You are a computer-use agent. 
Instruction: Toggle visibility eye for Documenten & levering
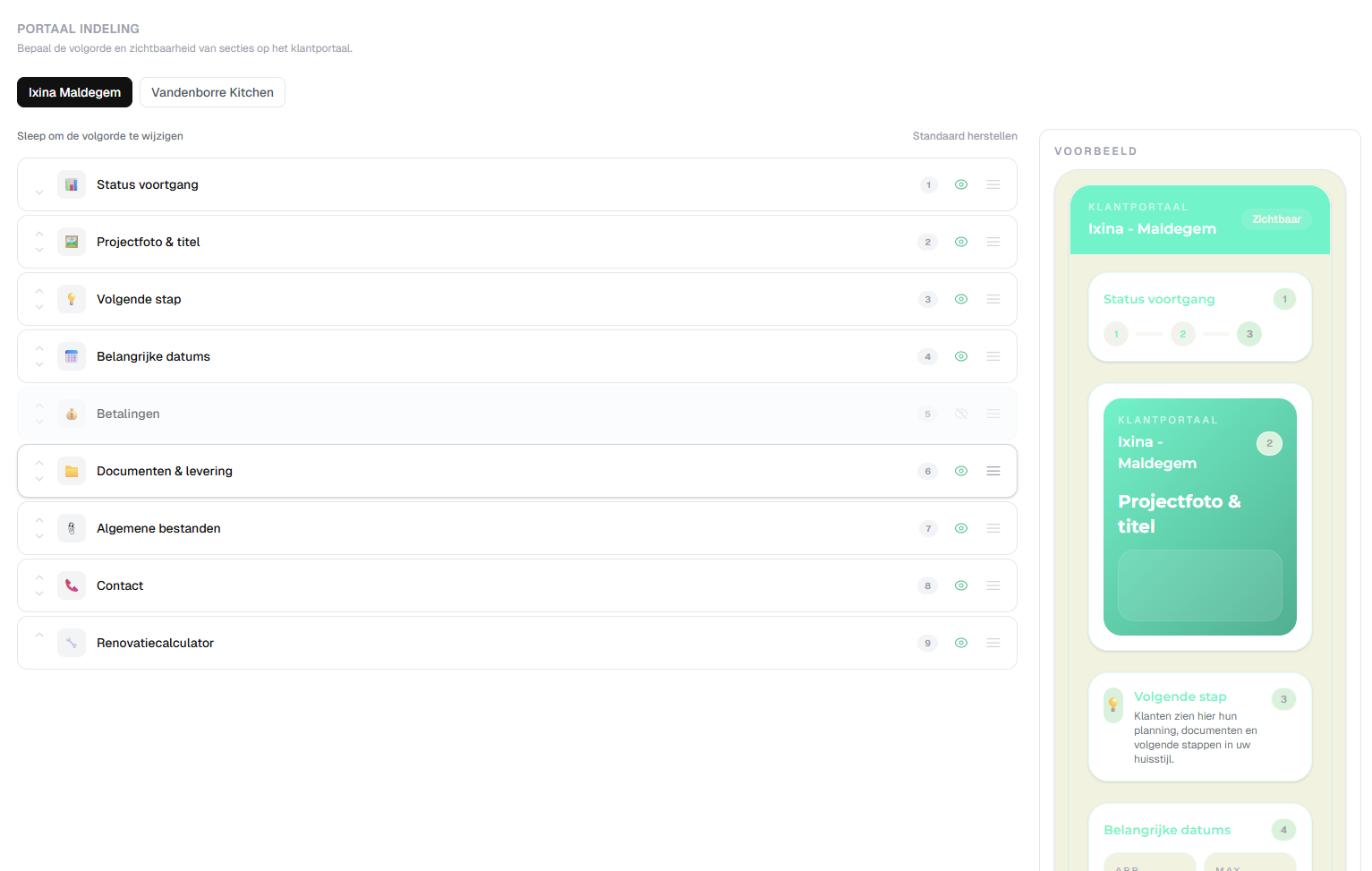point(961,471)
